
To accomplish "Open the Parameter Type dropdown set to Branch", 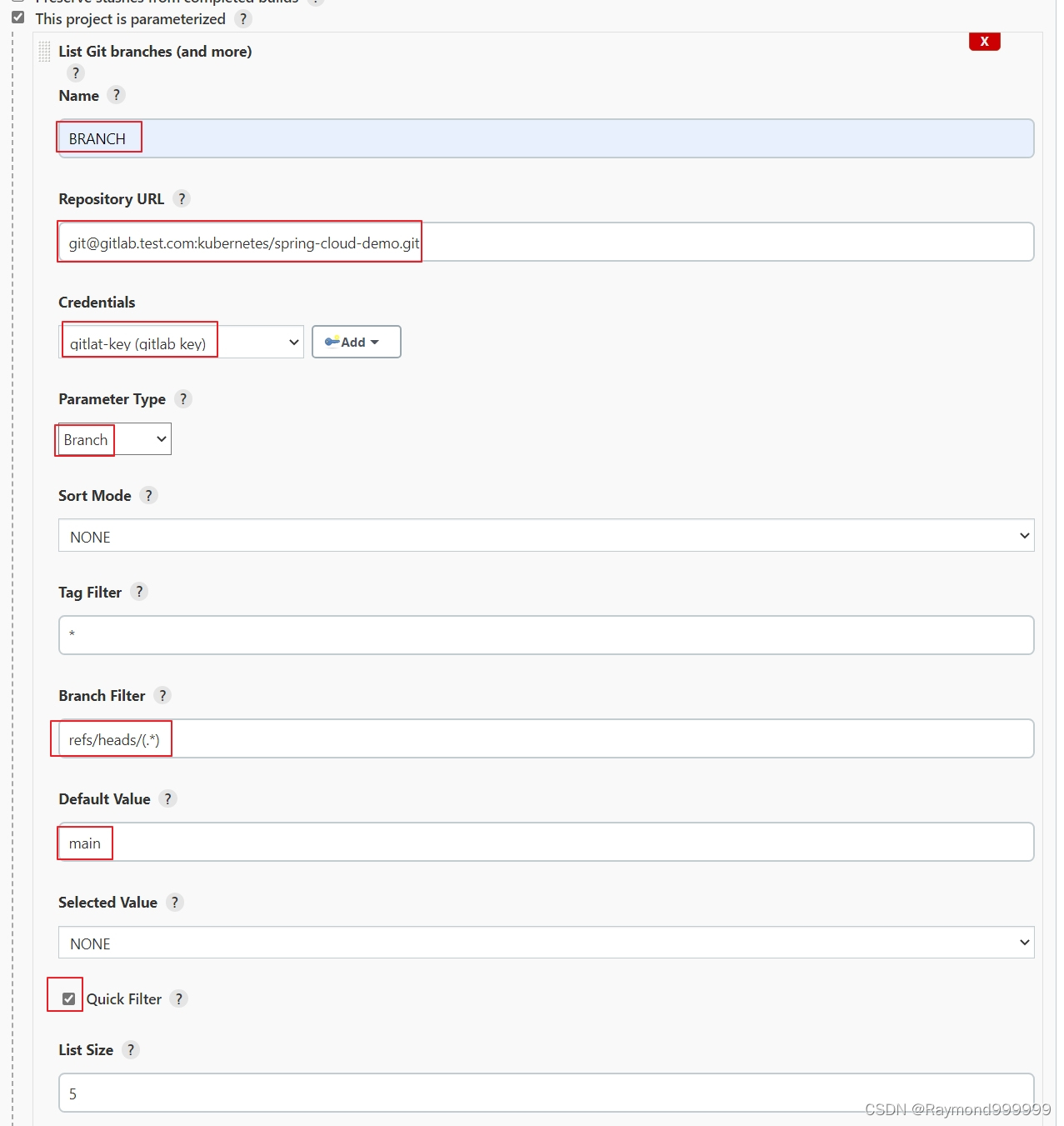I will coord(115,439).
